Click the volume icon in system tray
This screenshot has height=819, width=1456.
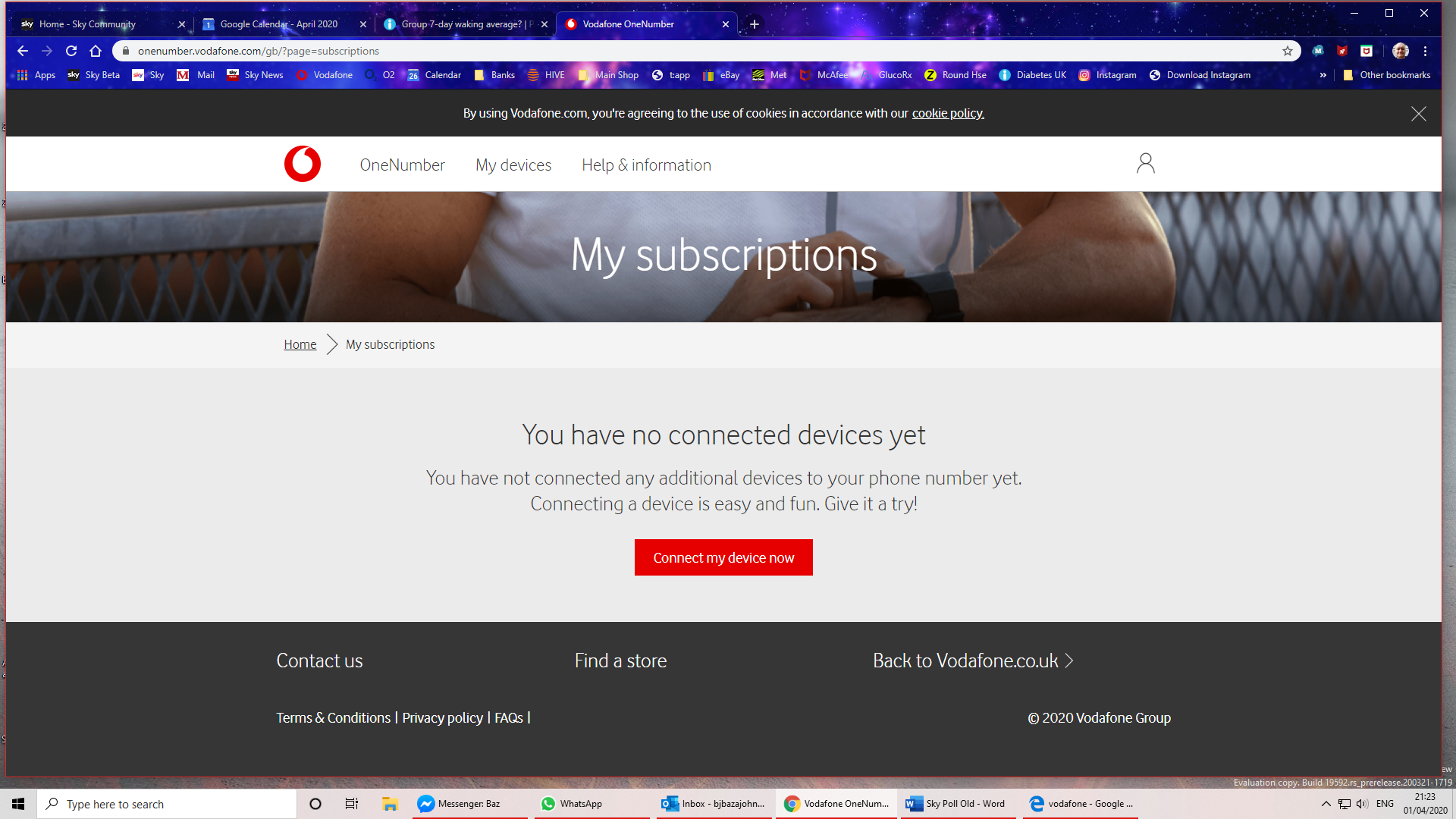click(1362, 804)
